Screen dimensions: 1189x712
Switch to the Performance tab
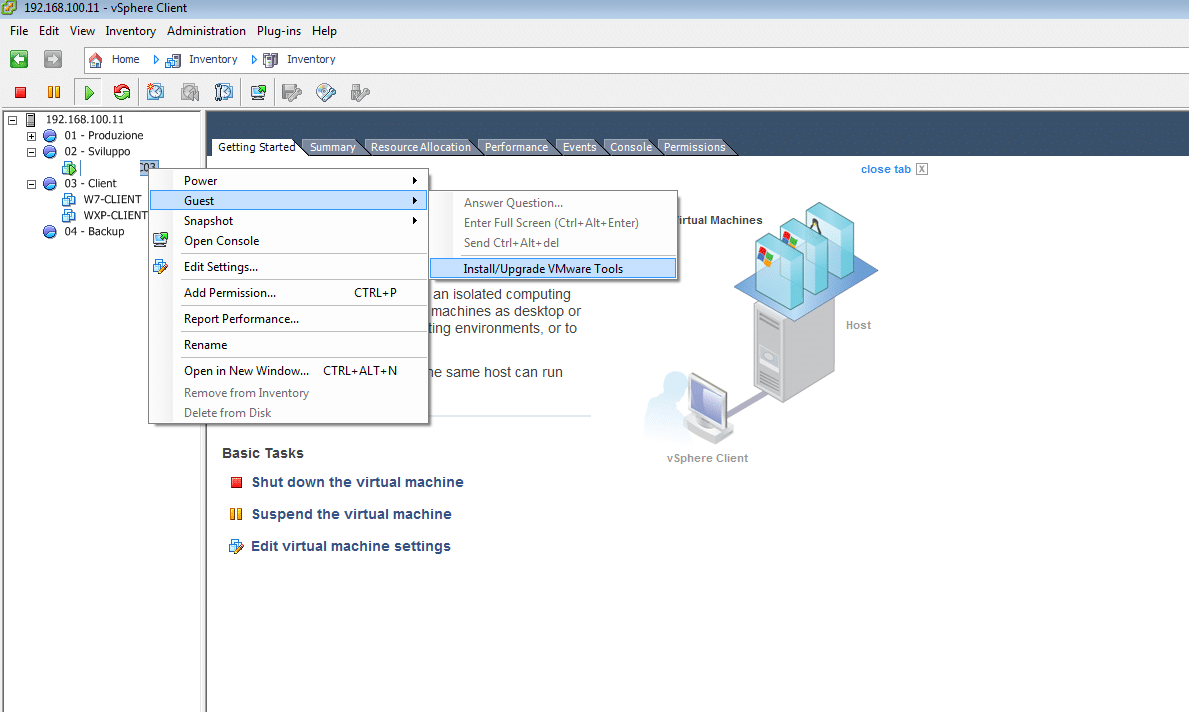(x=516, y=147)
